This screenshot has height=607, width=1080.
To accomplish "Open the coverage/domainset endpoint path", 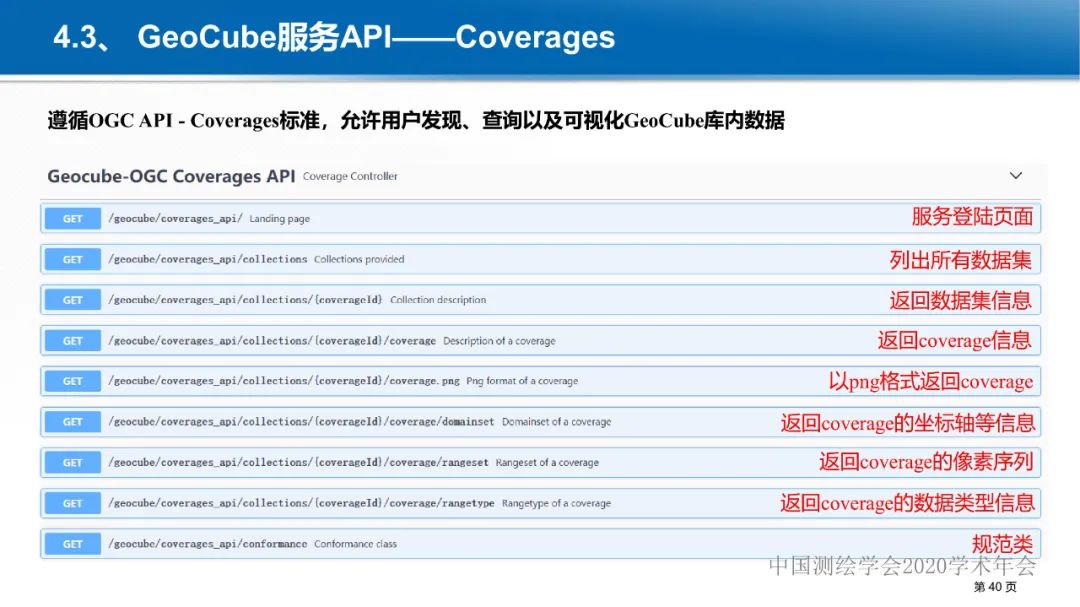I will 301,422.
